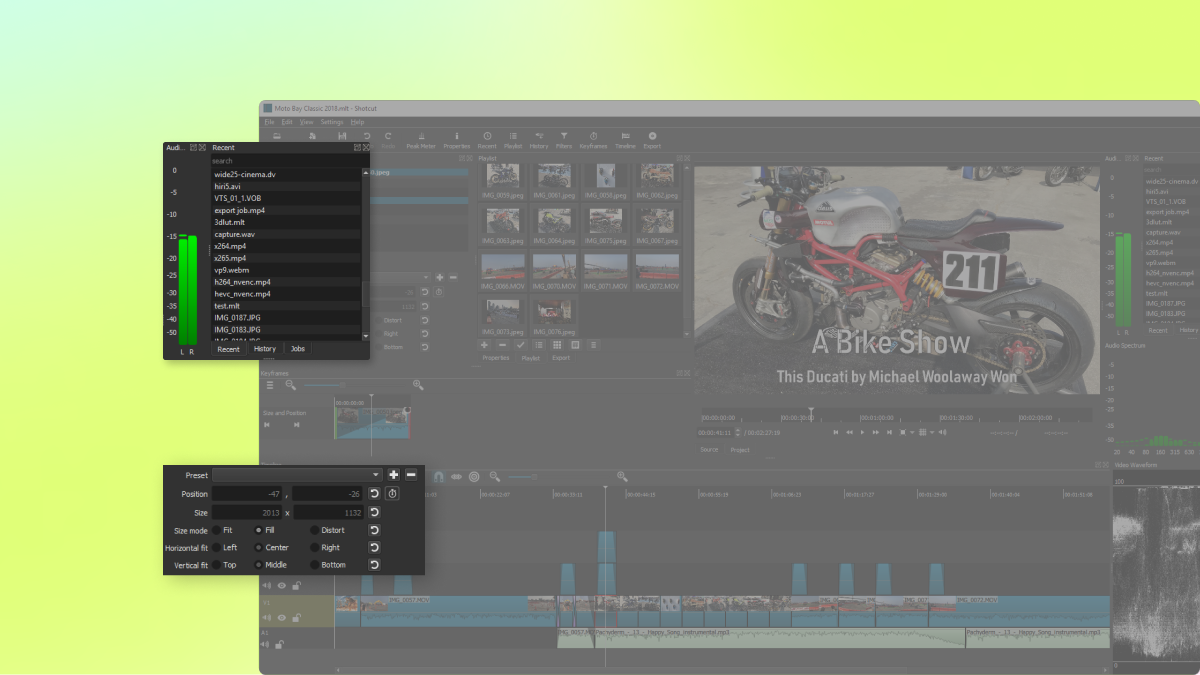This screenshot has height=675, width=1200.
Task: Select h264_nvenc.mp4 in Recent list
Action: (286, 282)
